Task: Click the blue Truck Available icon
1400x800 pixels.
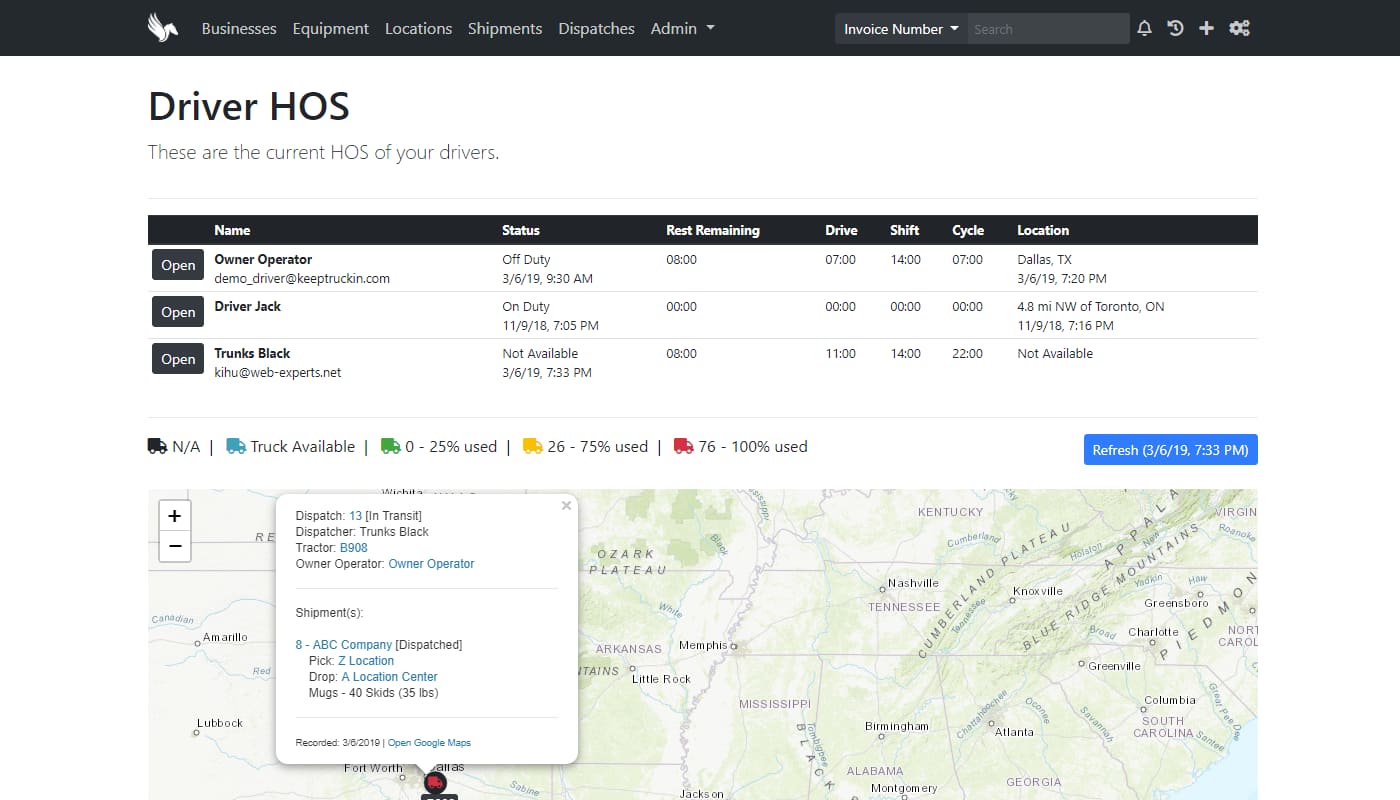Action: [x=236, y=446]
